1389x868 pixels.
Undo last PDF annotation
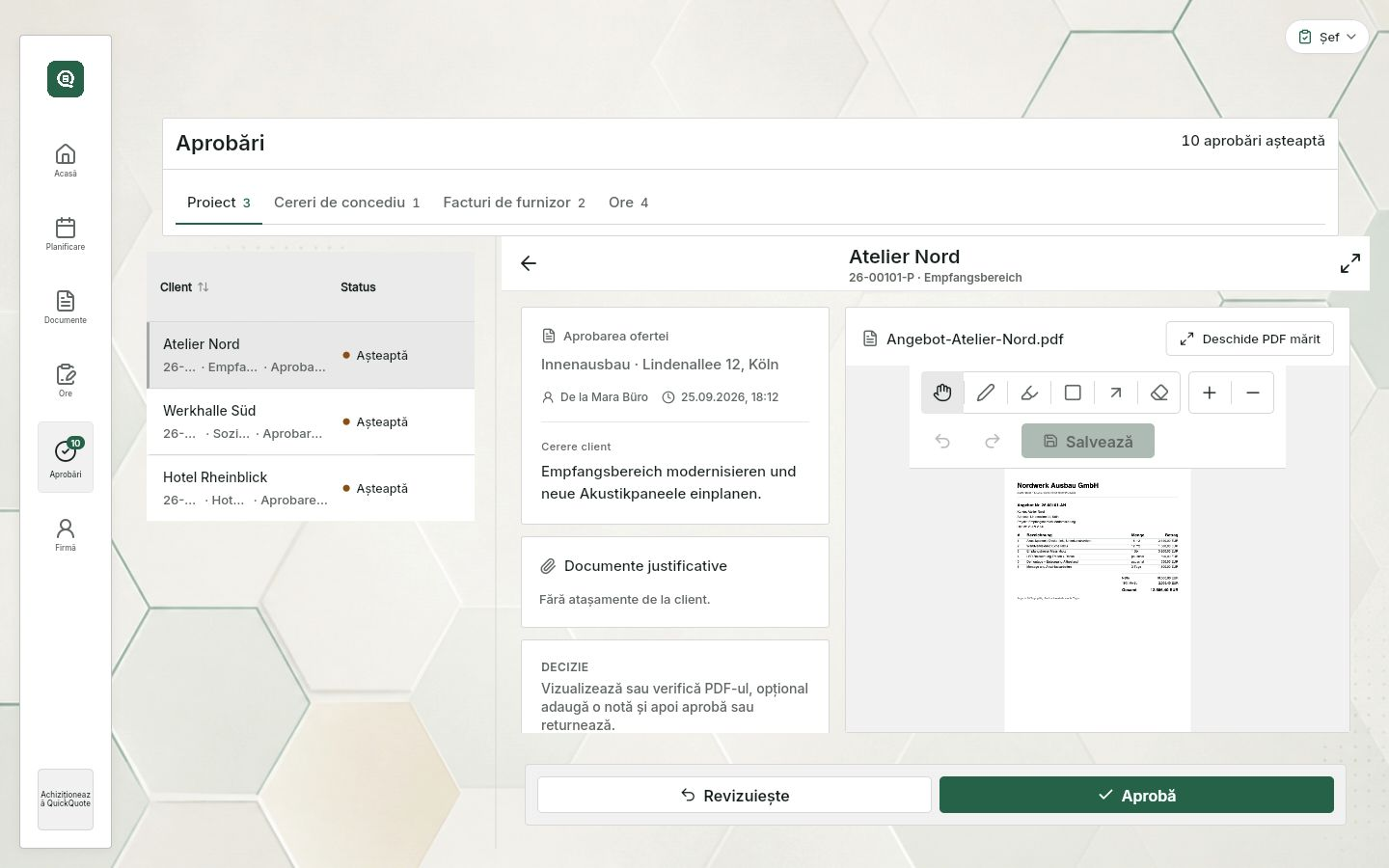point(942,441)
